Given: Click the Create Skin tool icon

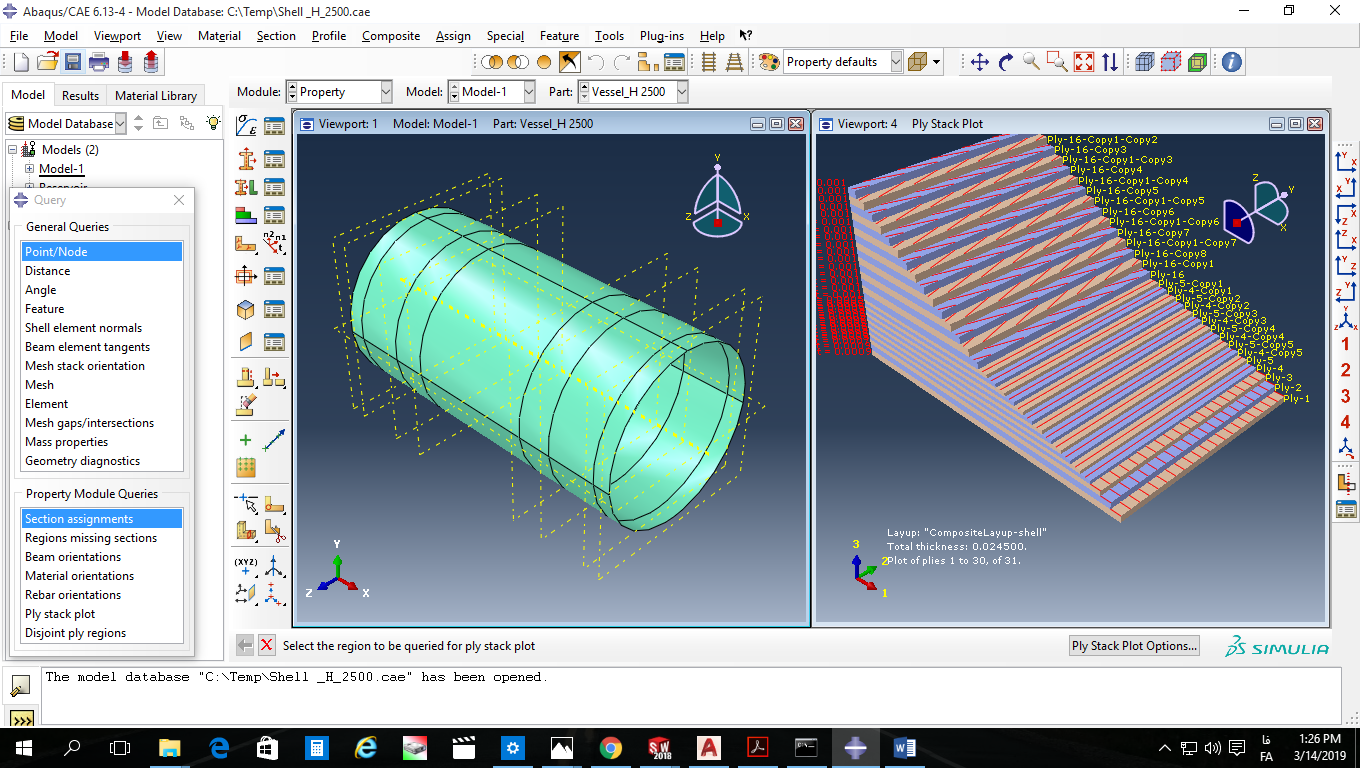Looking at the screenshot, I should coord(246,310).
